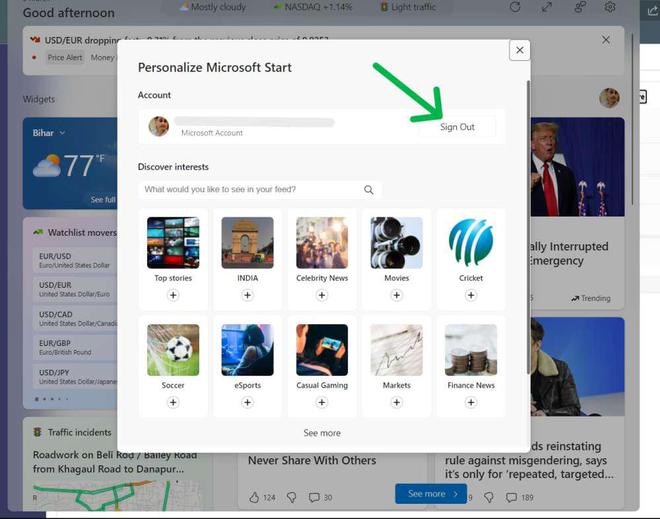The image size is (660, 519).
Task: Add the Cricket interest
Action: pyautogui.click(x=471, y=295)
